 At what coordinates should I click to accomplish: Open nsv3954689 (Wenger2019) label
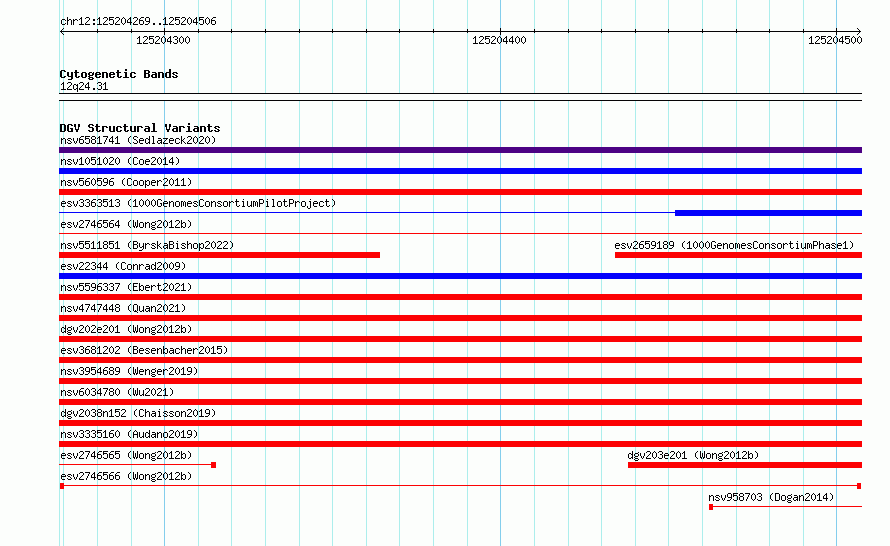coord(129,371)
